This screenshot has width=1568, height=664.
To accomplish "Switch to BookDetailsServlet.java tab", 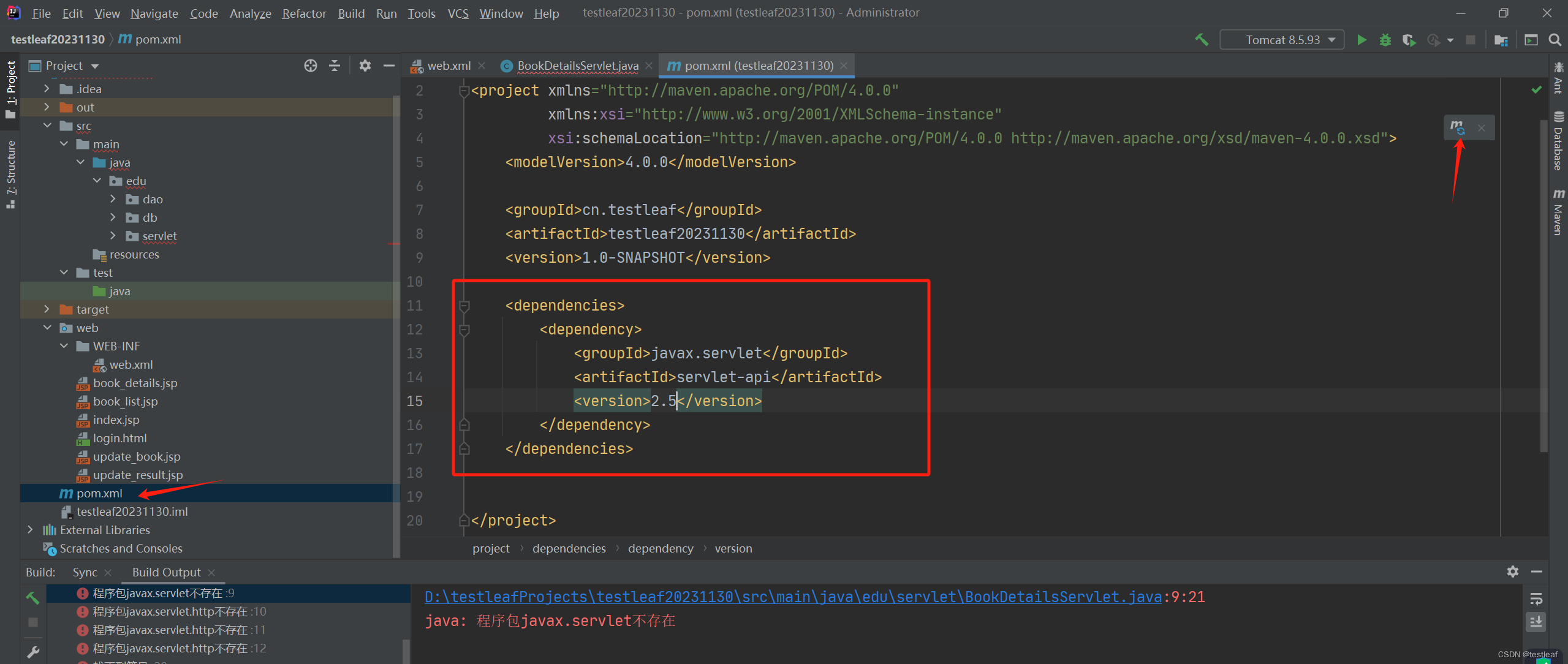I will point(577,66).
